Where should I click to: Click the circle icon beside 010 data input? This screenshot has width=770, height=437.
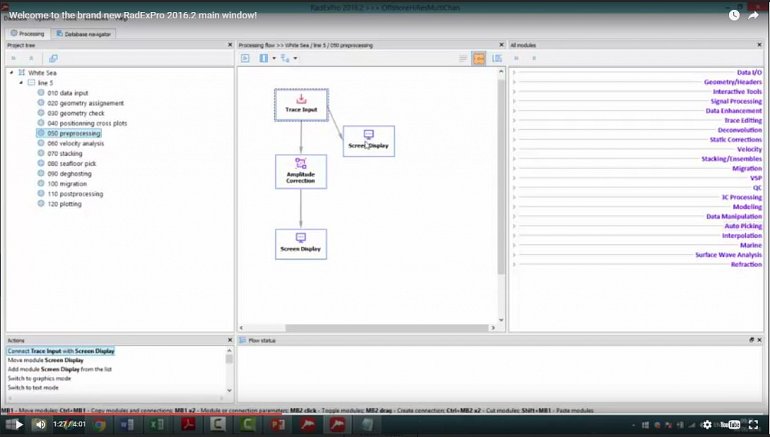41,92
